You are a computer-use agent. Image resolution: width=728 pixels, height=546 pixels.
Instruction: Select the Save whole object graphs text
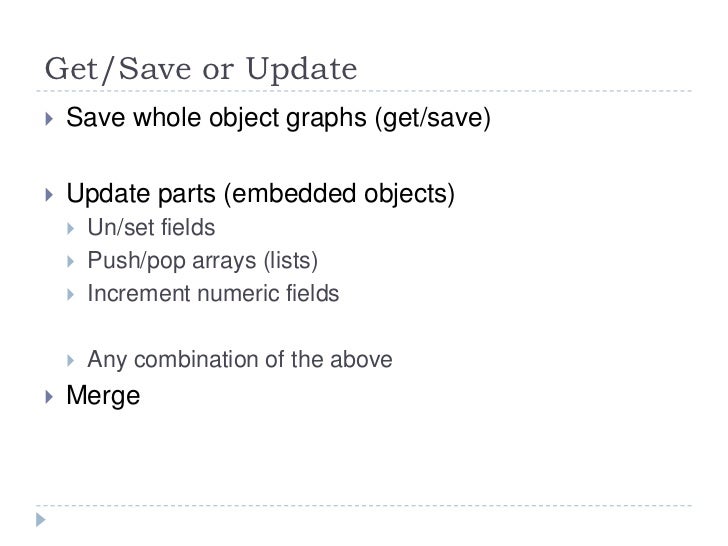[216, 118]
